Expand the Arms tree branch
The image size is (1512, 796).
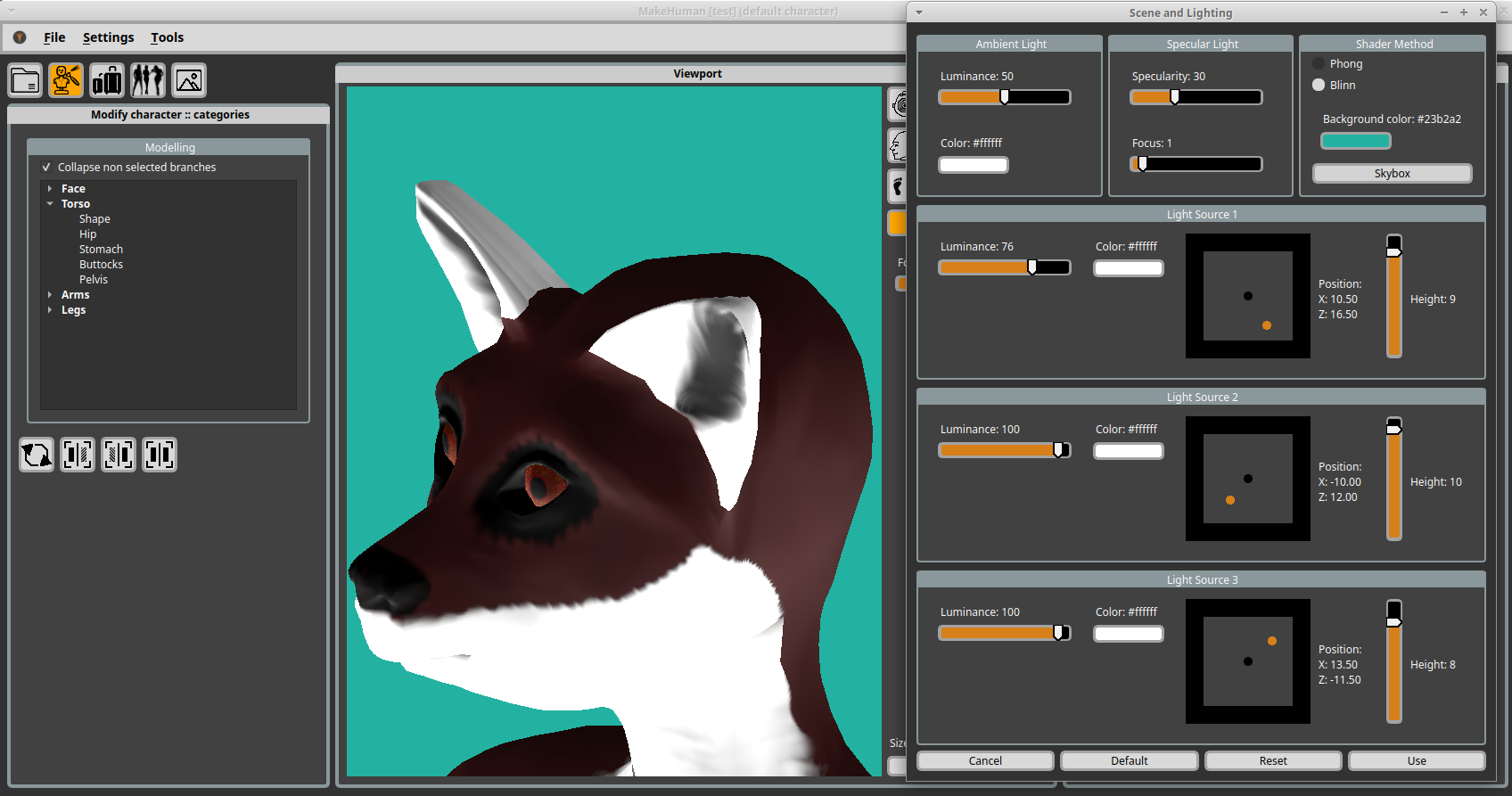tap(50, 295)
